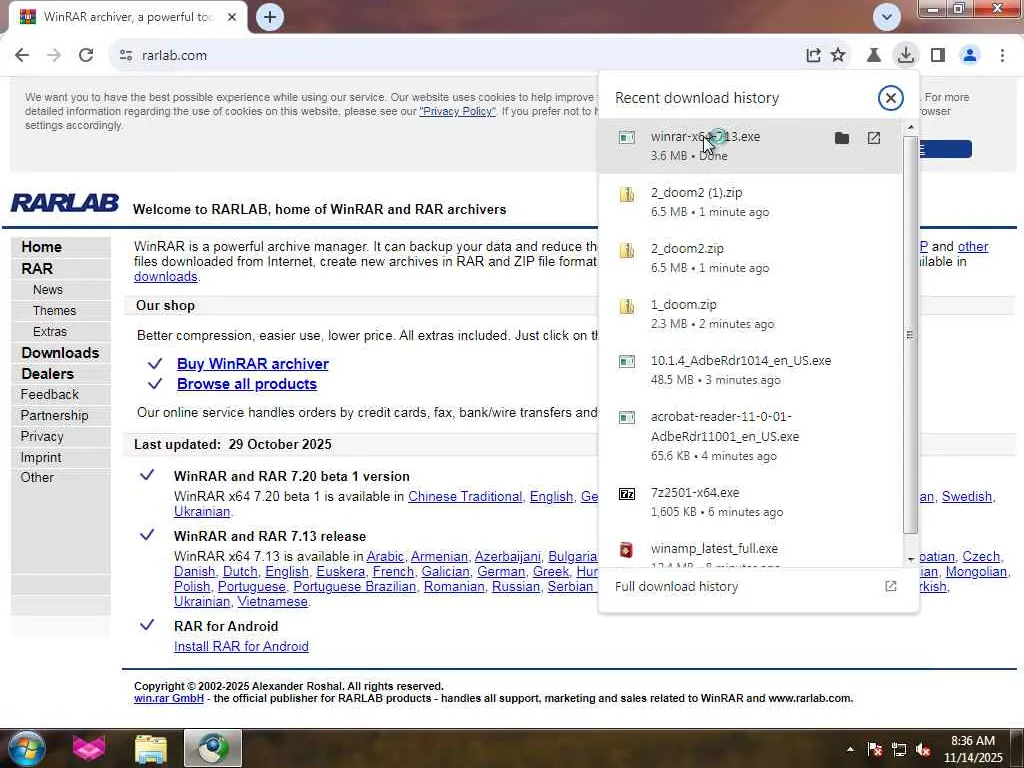Open 2_doom2 (1).zip download
The width and height of the screenshot is (1024, 768).
tap(750, 202)
